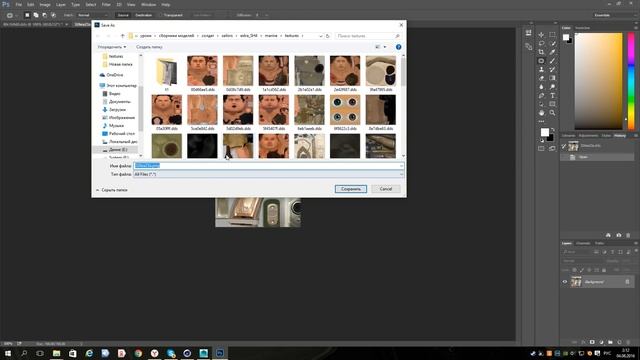The image size is (640, 360).
Task: Switch to the Adjustments tab
Action: click(x=588, y=136)
